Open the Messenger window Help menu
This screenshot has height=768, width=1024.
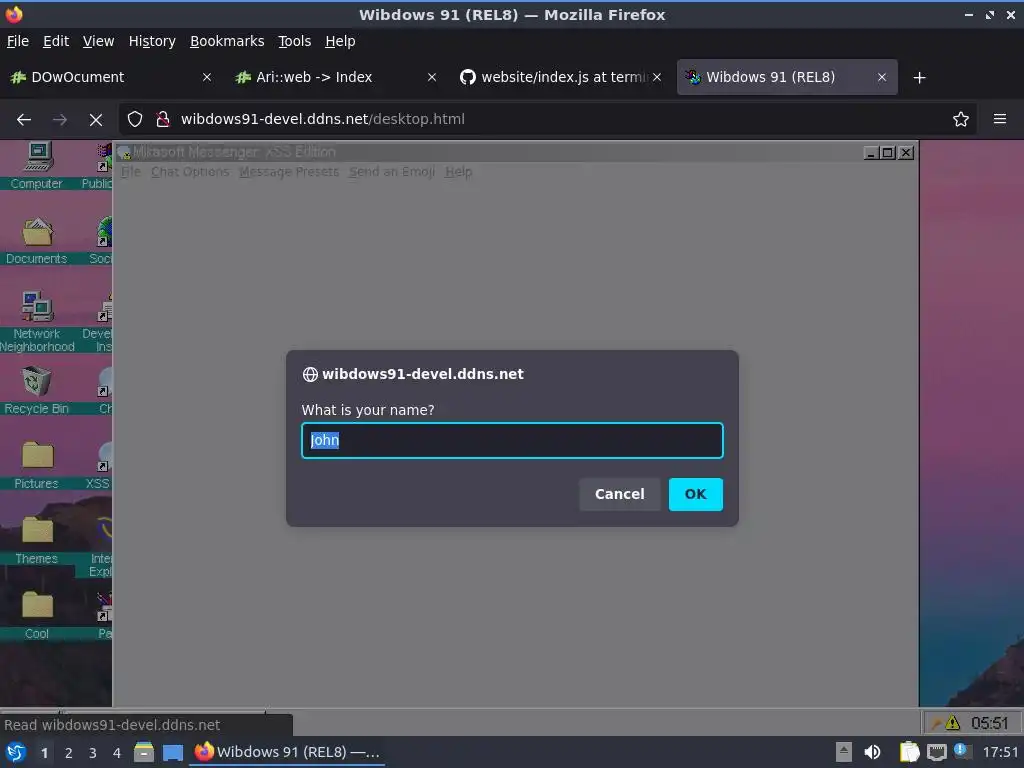458,172
